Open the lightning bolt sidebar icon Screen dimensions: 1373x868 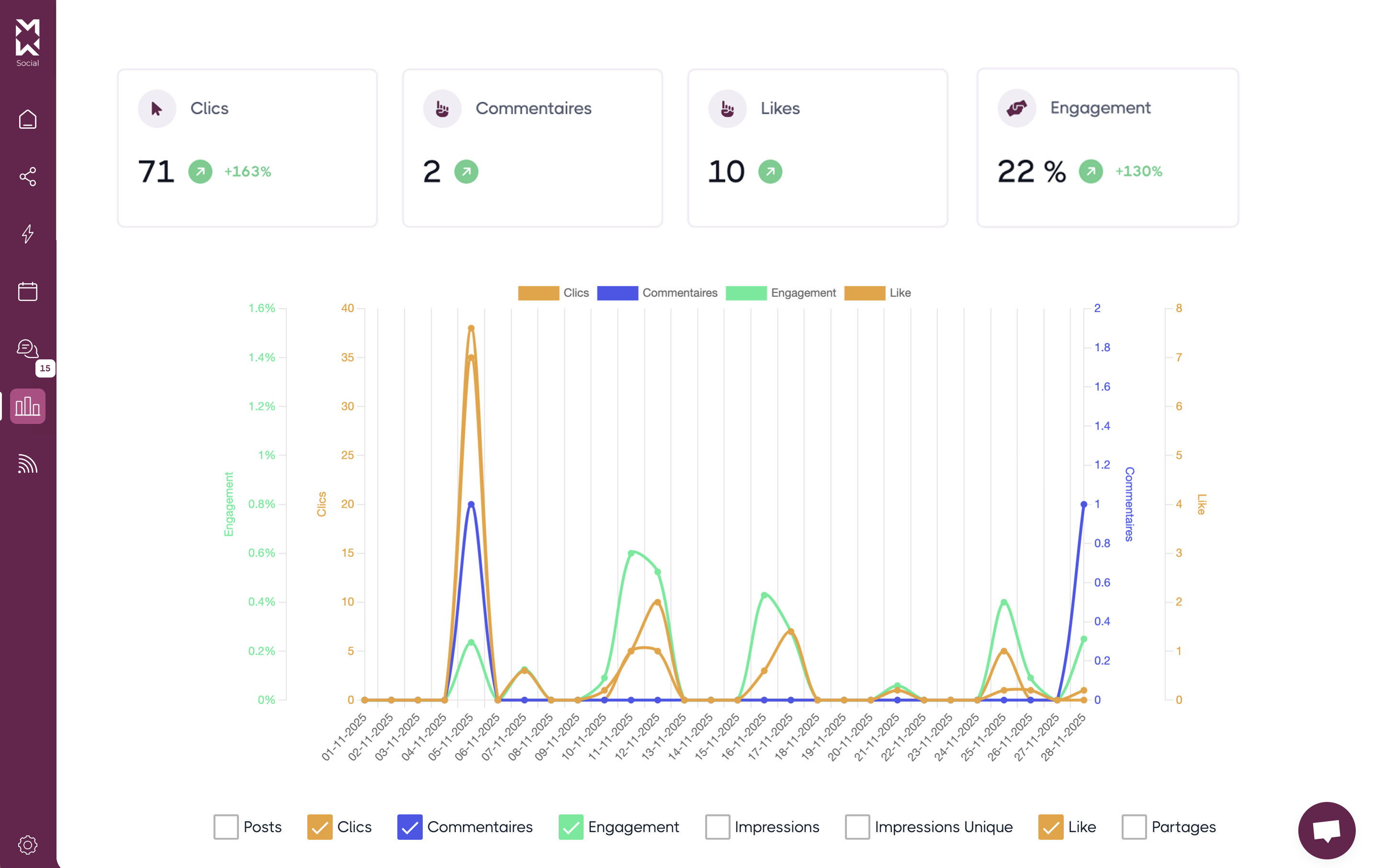(x=27, y=234)
